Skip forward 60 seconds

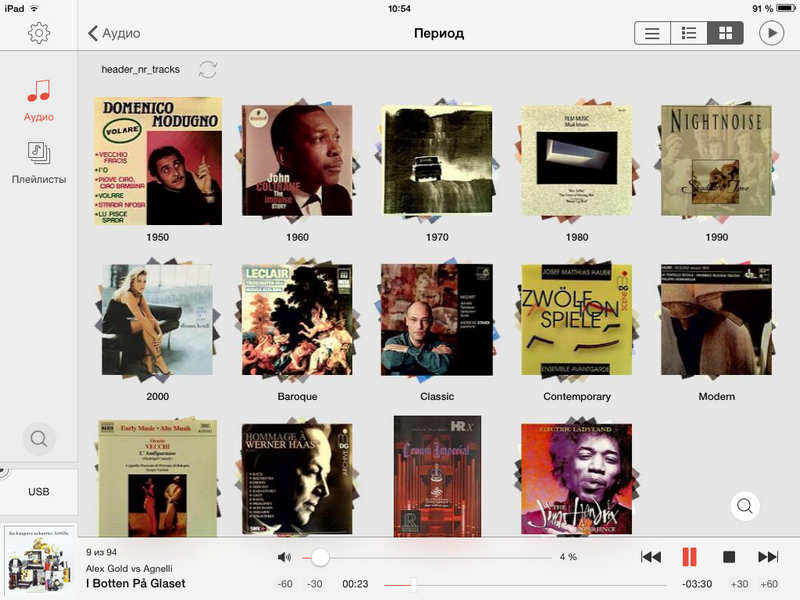point(769,584)
